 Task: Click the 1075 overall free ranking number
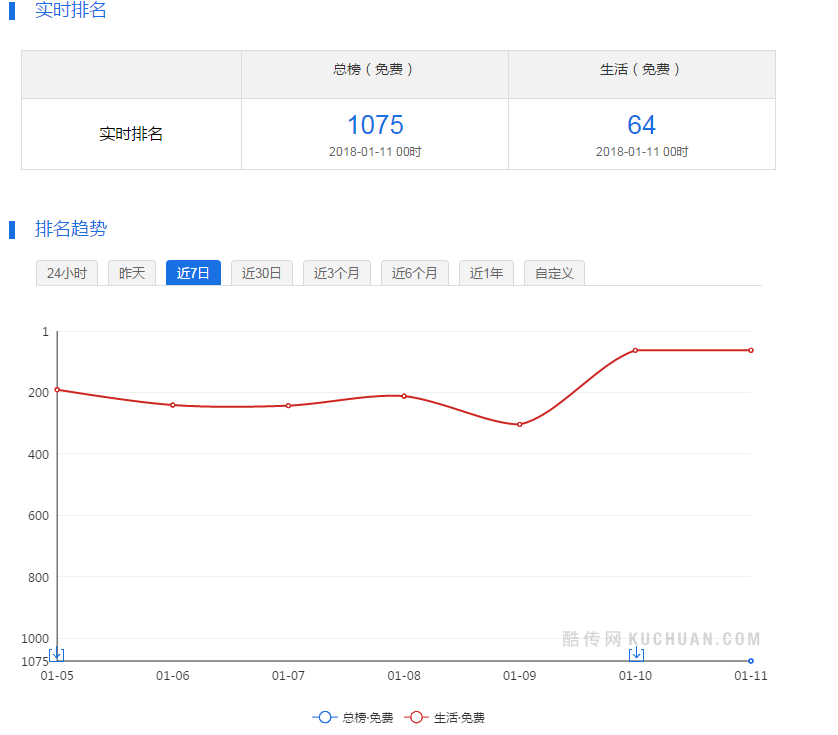[x=375, y=125]
